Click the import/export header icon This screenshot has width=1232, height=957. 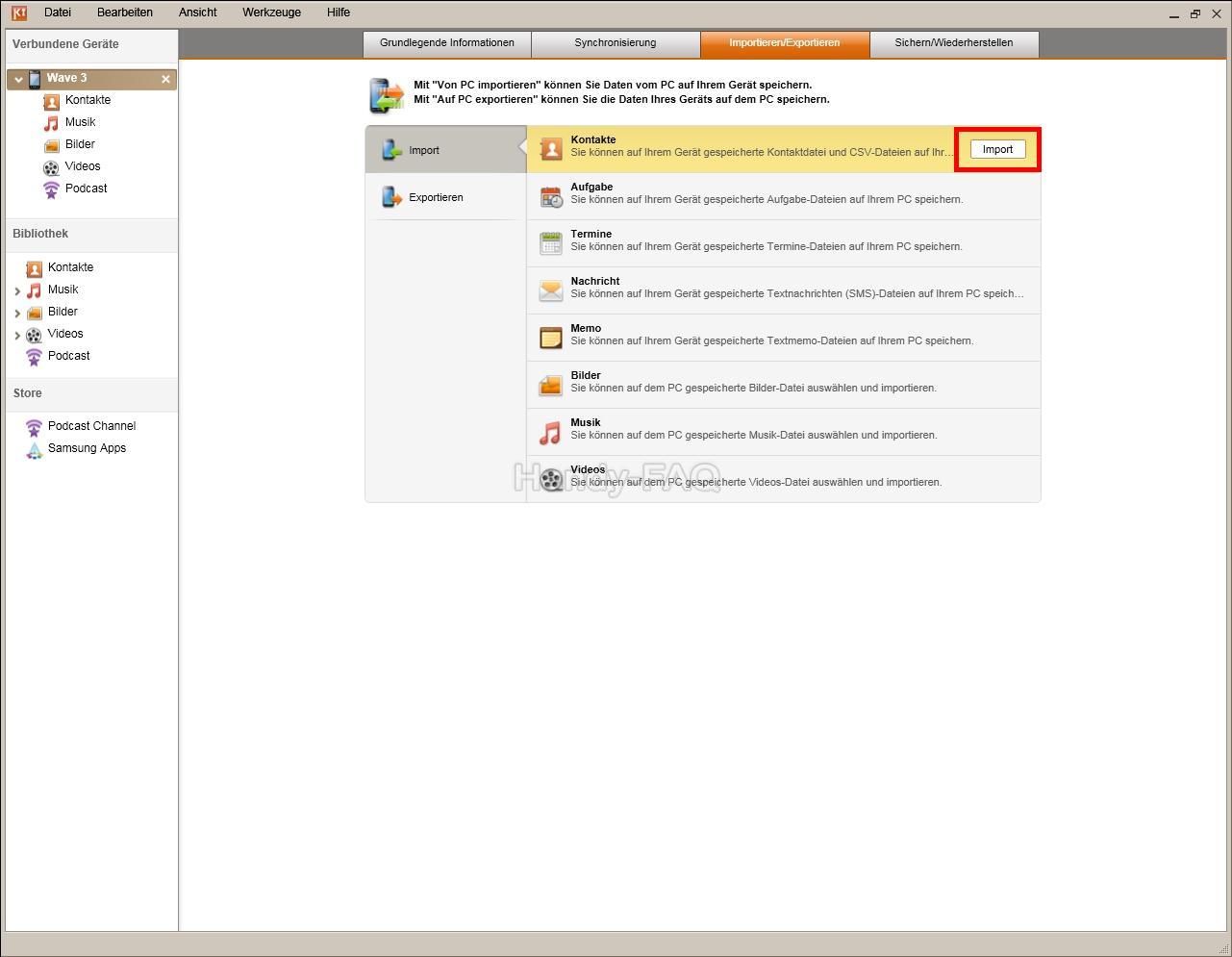[388, 95]
